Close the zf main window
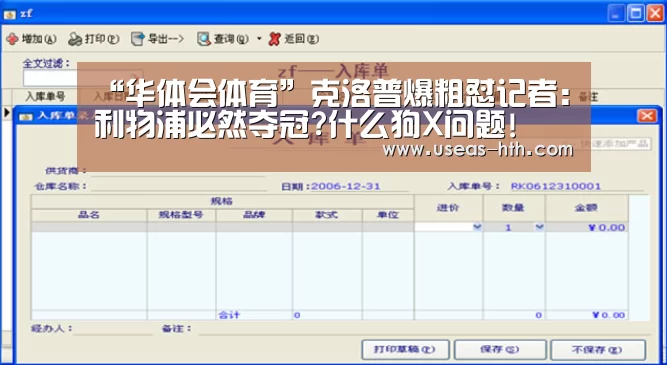Viewport: 667px width, 365px height. coord(656,14)
